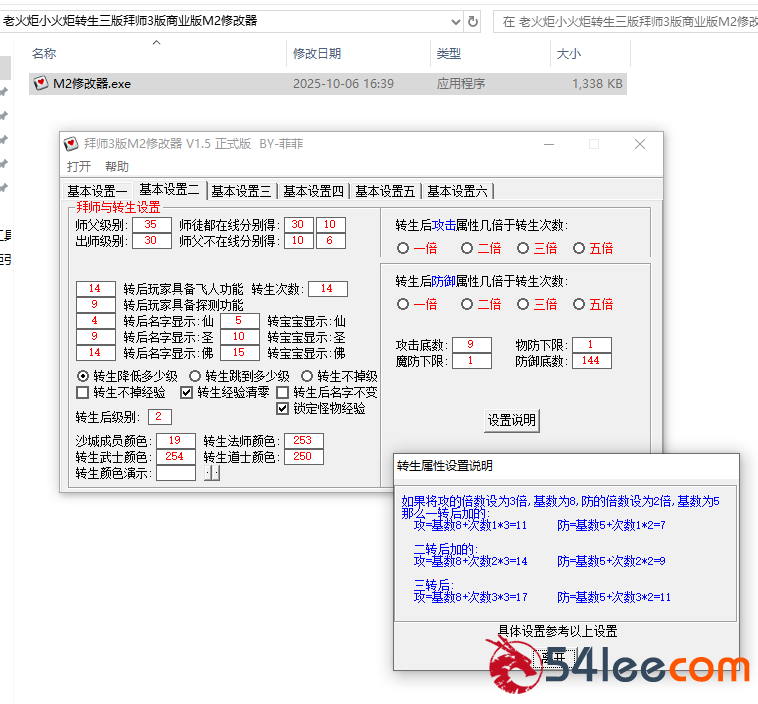Image resolution: width=758 pixels, height=704 pixels.
Task: Enable the 转生不掉经验 checkbox
Action: [83, 393]
